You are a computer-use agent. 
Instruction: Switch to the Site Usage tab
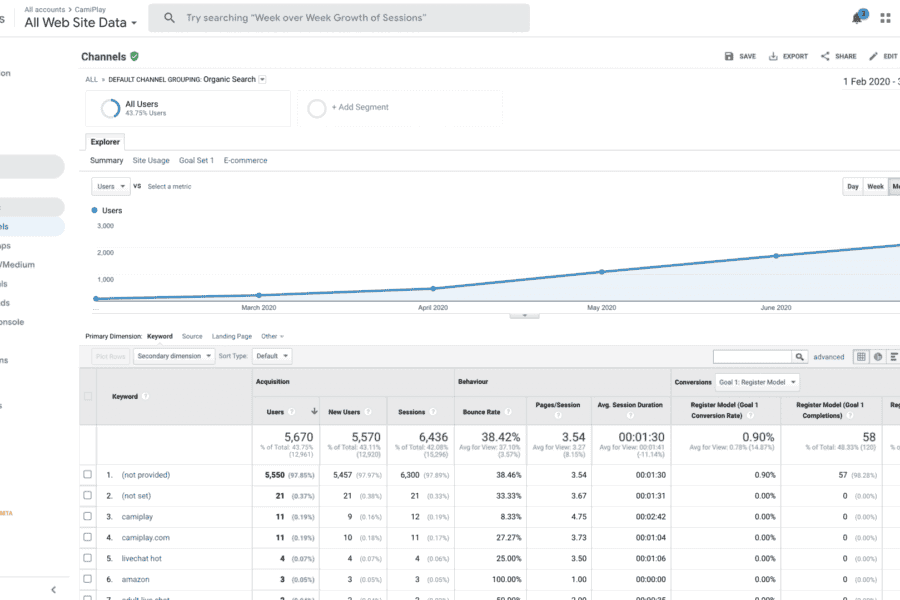tap(151, 160)
